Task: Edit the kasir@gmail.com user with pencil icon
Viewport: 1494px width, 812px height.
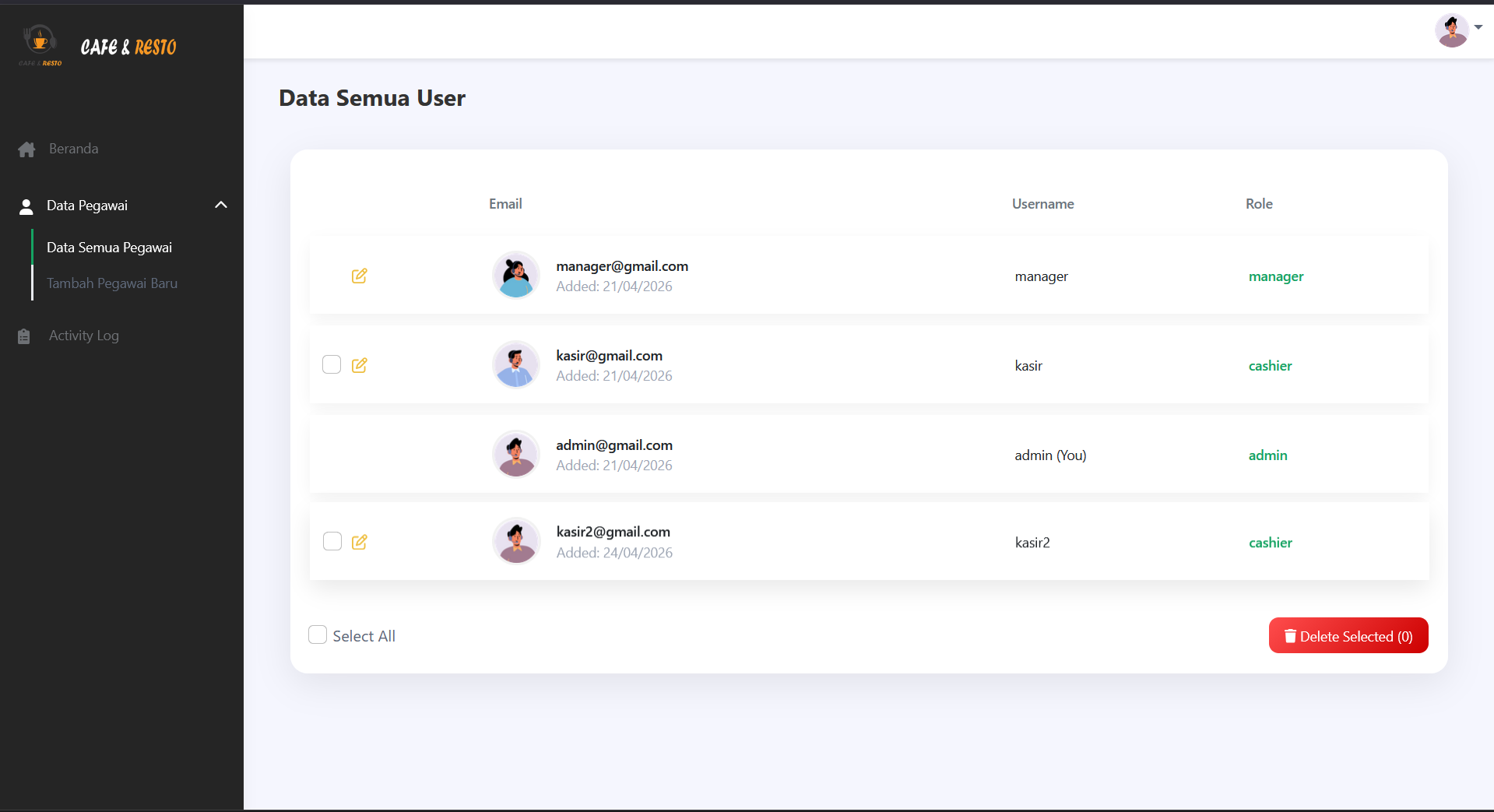Action: pos(359,365)
